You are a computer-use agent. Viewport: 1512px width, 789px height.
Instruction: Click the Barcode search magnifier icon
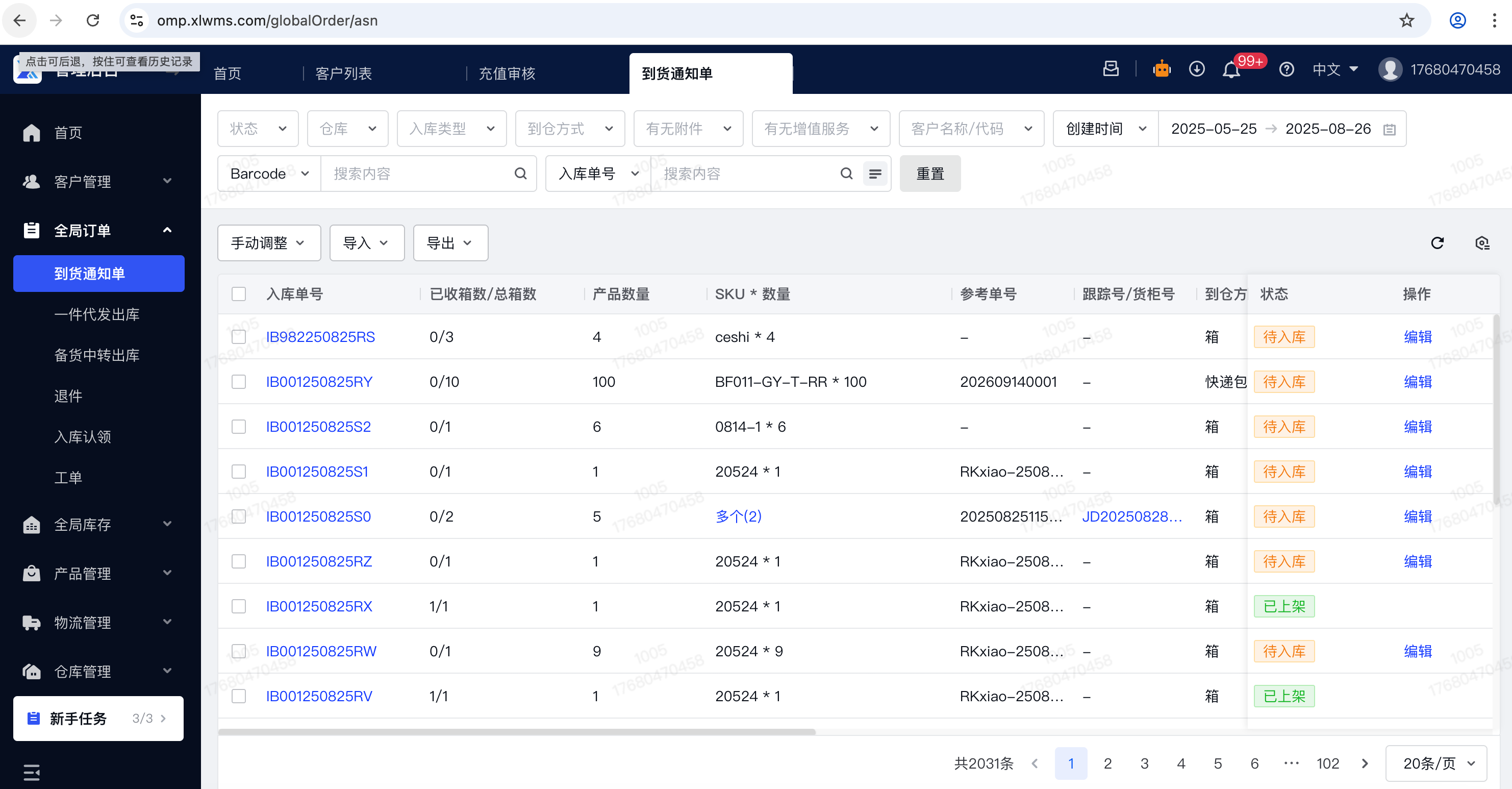520,173
